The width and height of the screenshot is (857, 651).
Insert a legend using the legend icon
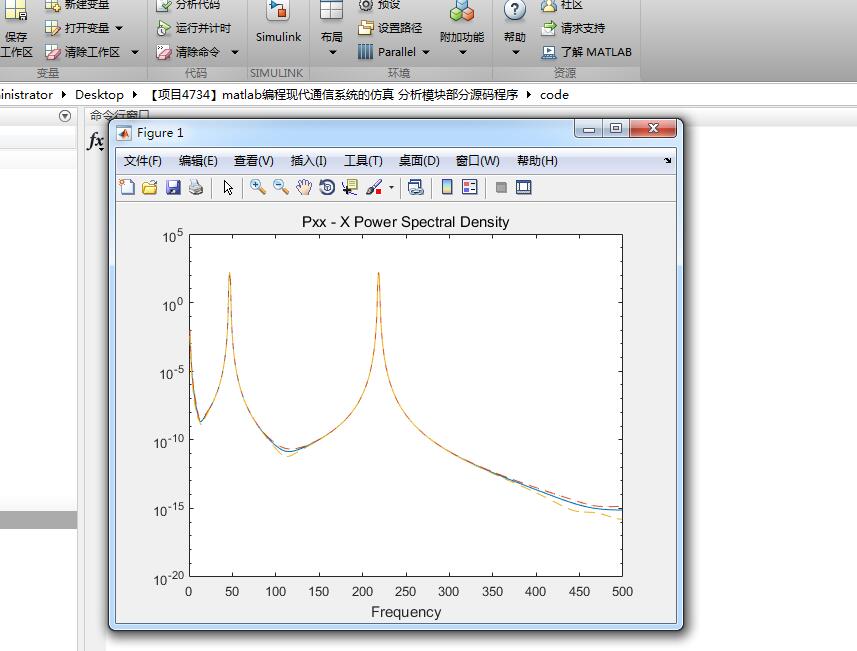coord(469,187)
